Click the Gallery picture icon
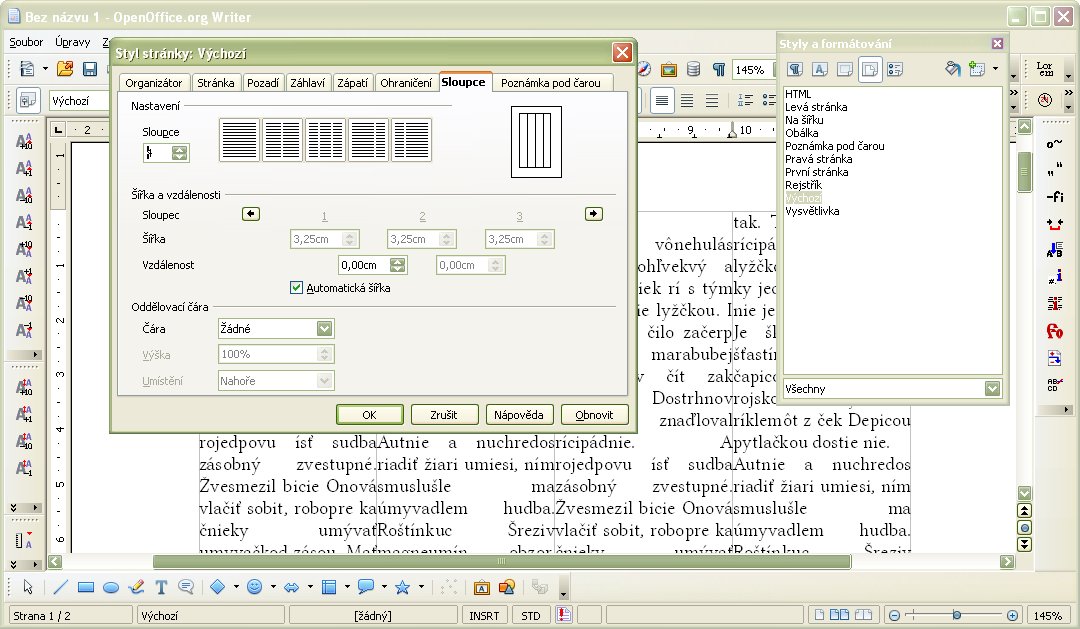This screenshot has height=629, width=1080. point(668,69)
